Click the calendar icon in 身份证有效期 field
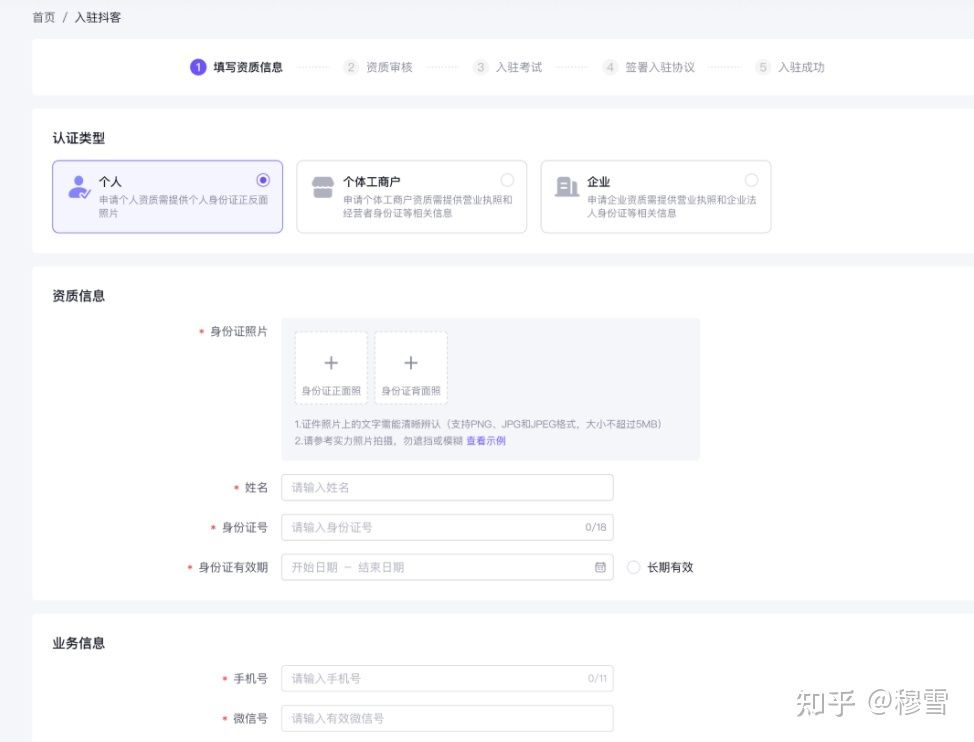 pos(601,567)
